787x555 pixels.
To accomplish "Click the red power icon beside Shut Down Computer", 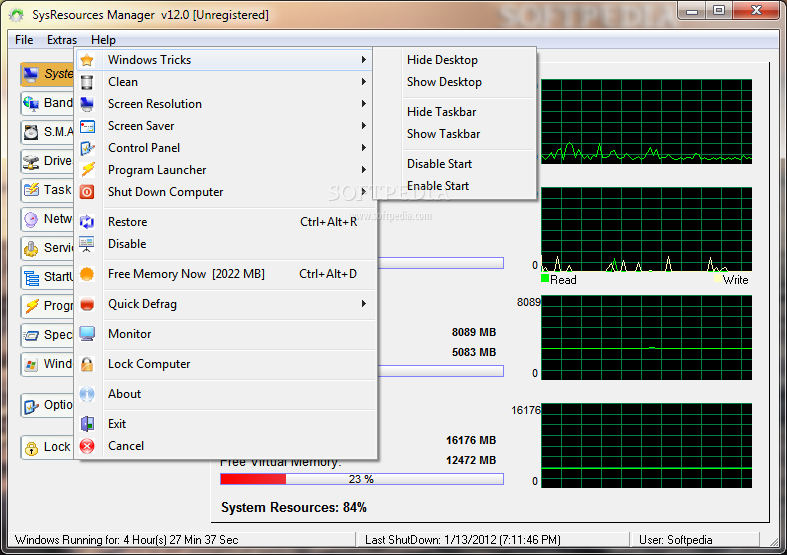I will point(87,192).
